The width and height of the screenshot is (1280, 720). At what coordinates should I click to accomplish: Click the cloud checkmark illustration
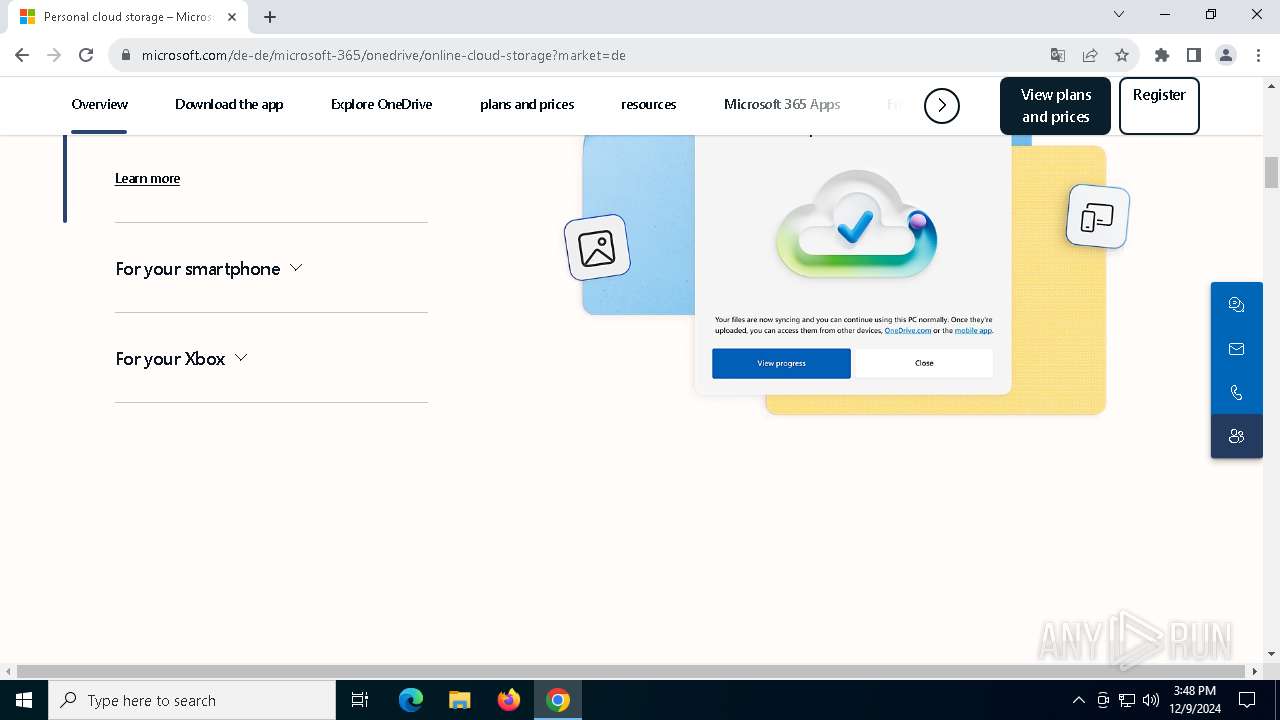pos(856,223)
